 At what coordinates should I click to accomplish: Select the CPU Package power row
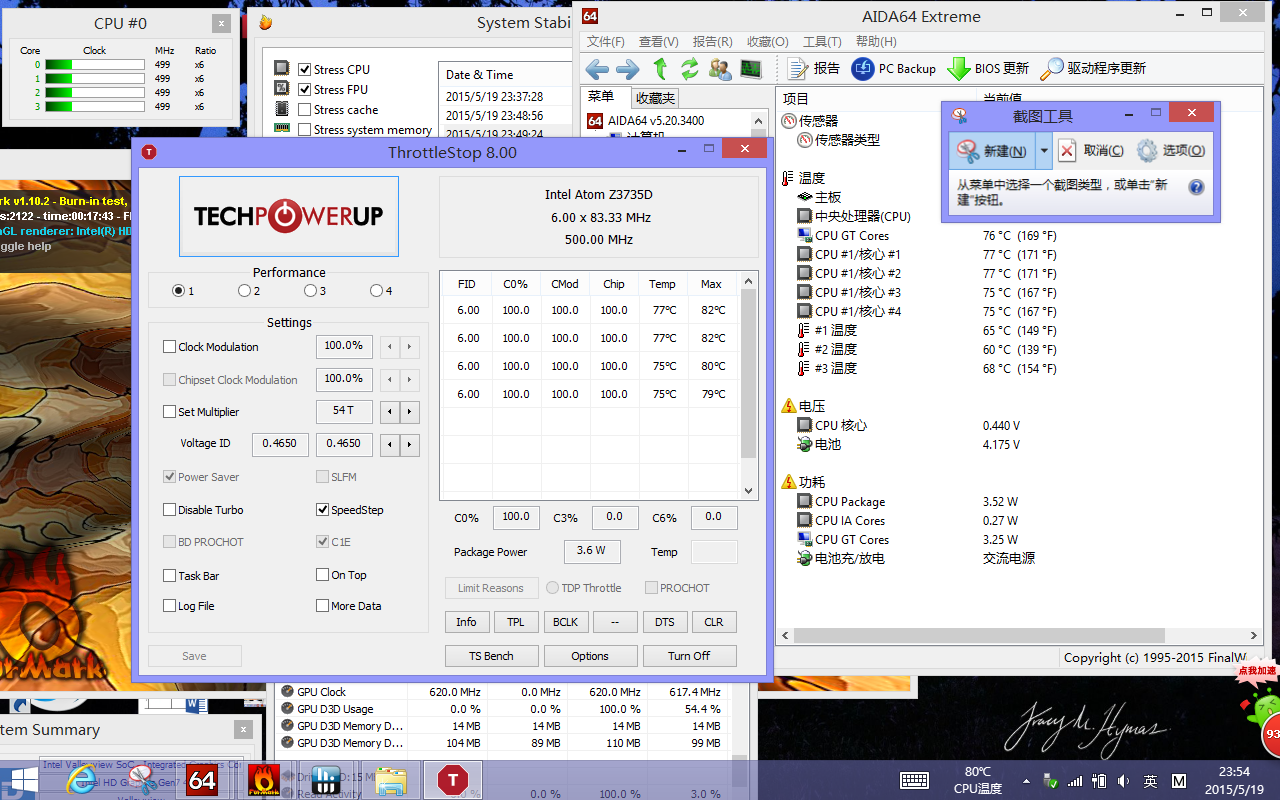tap(841, 502)
